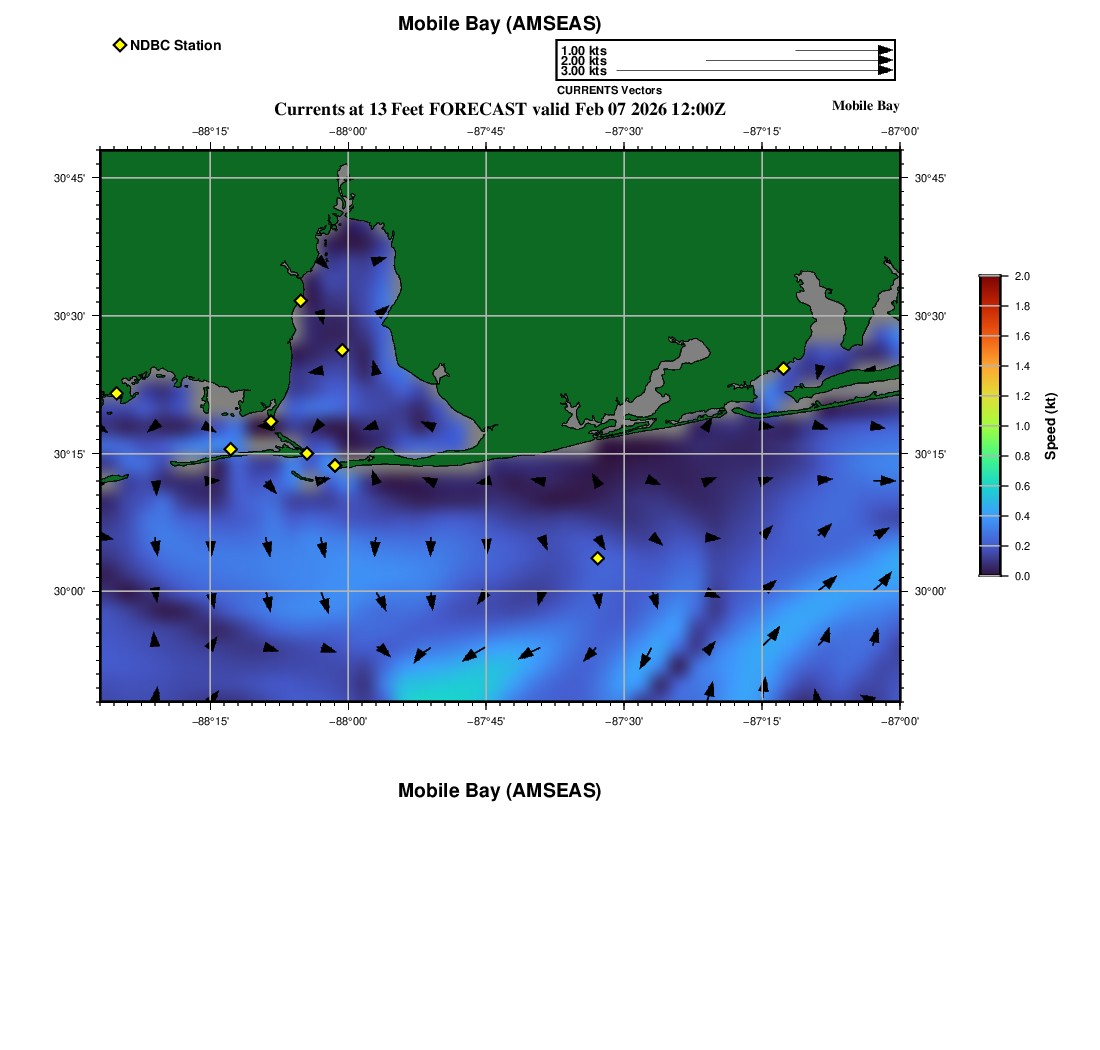Image resolution: width=1100 pixels, height=1050 pixels.
Task: Click the 'CURRENTS Vectors' caption
Action: 609,90
